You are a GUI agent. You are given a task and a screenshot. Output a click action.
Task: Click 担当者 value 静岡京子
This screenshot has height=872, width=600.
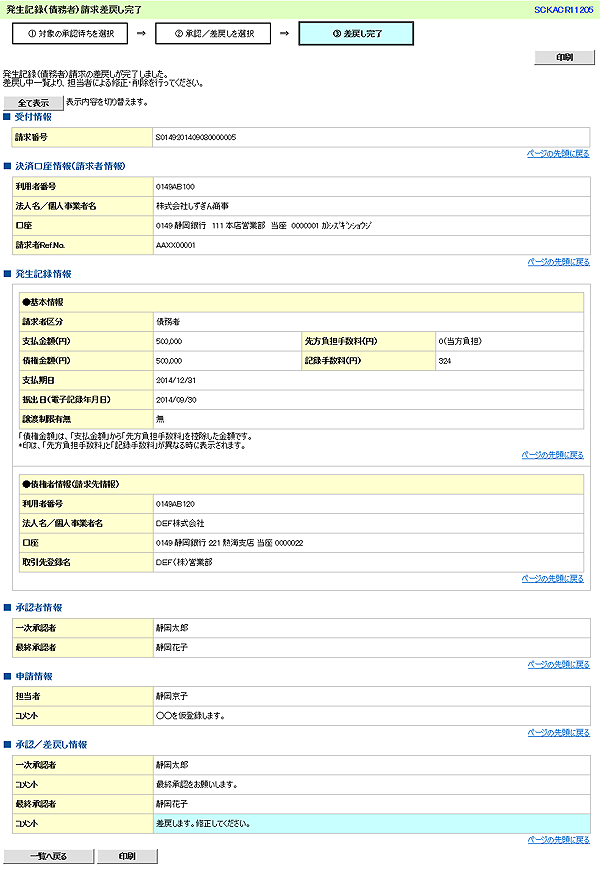point(172,696)
